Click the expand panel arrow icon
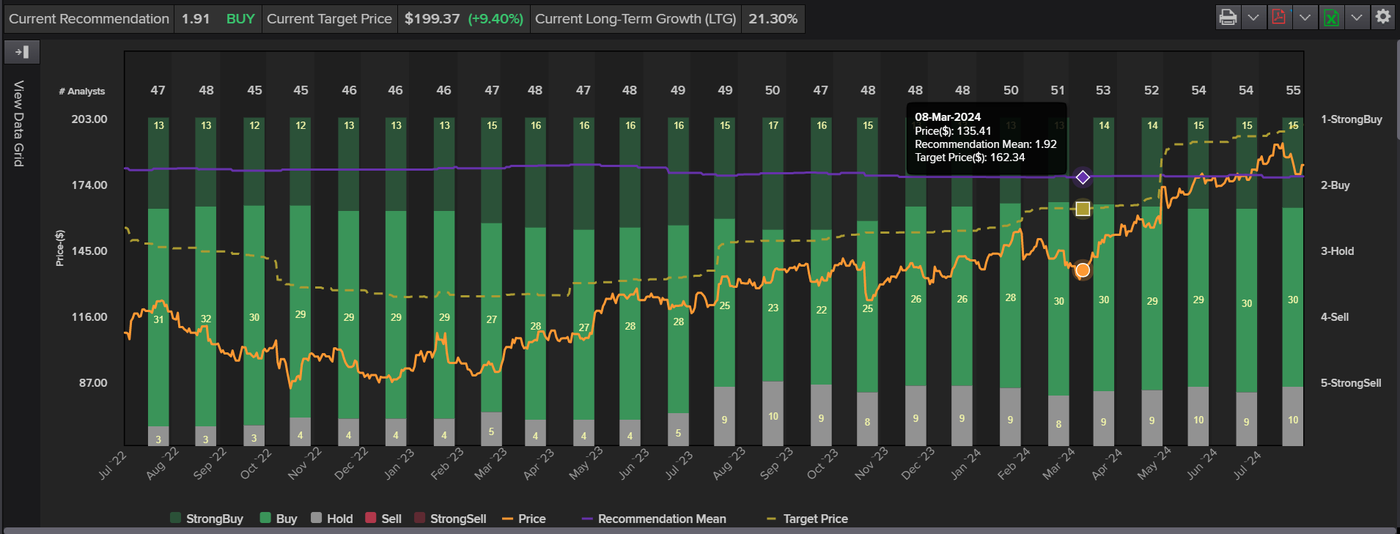The height and width of the screenshot is (534, 1400). tap(22, 52)
